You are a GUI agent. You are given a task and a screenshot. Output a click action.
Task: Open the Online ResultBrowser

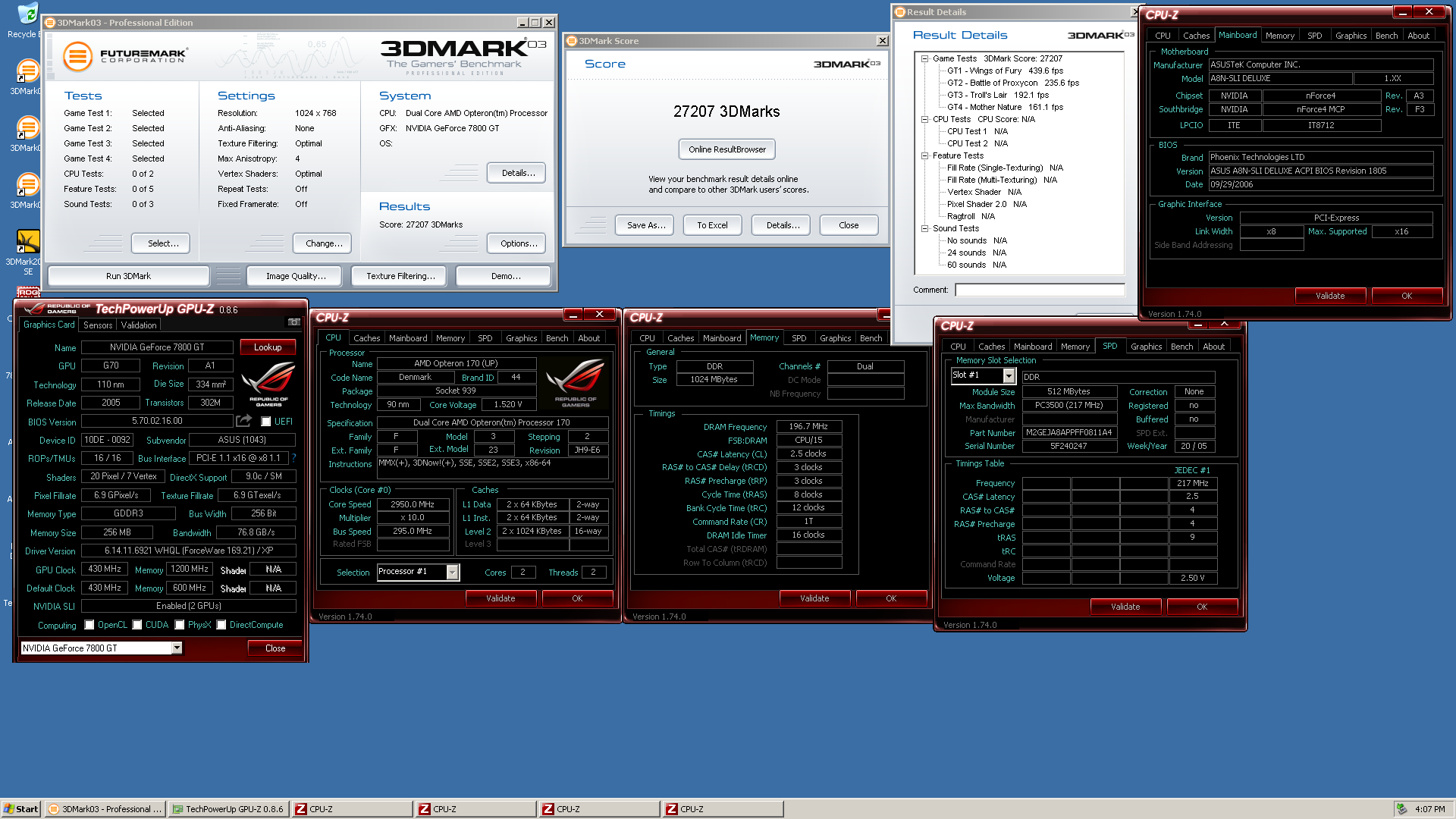(727, 149)
